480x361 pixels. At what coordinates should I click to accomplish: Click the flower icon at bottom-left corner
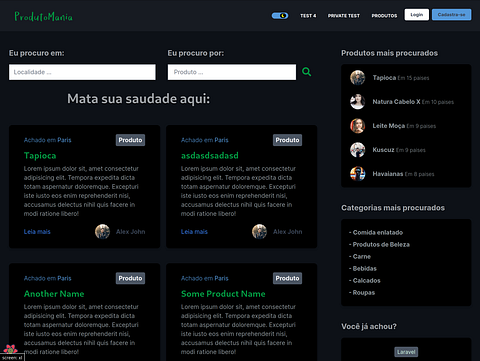pyautogui.click(x=10, y=349)
